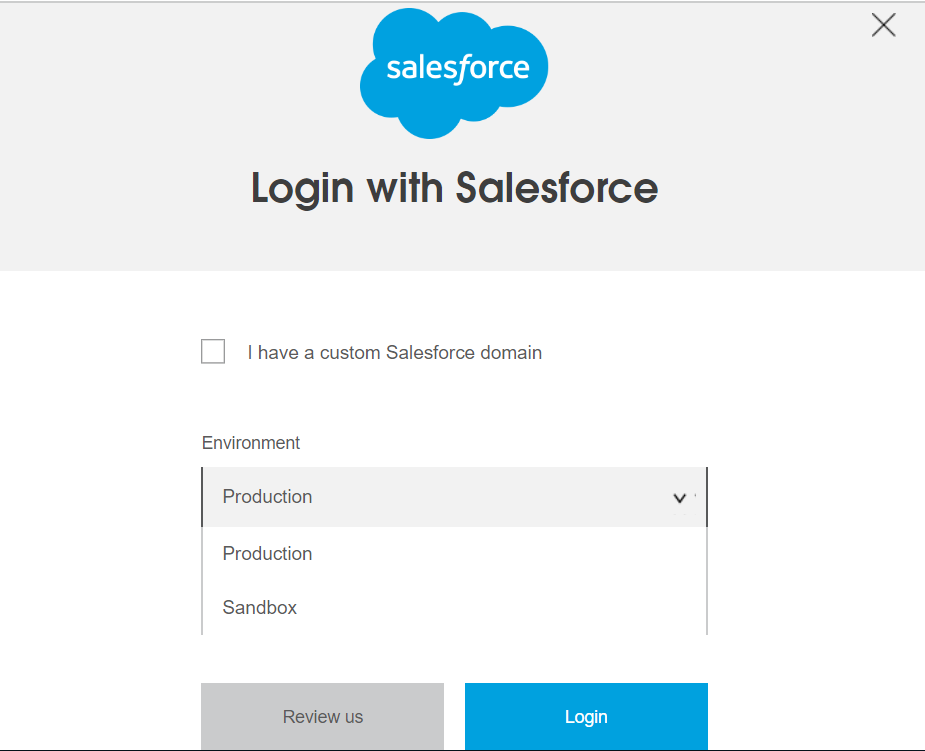Image resolution: width=925 pixels, height=751 pixels.
Task: Click the 'salesforce' wordmark inside the cloud
Action: pos(458,68)
